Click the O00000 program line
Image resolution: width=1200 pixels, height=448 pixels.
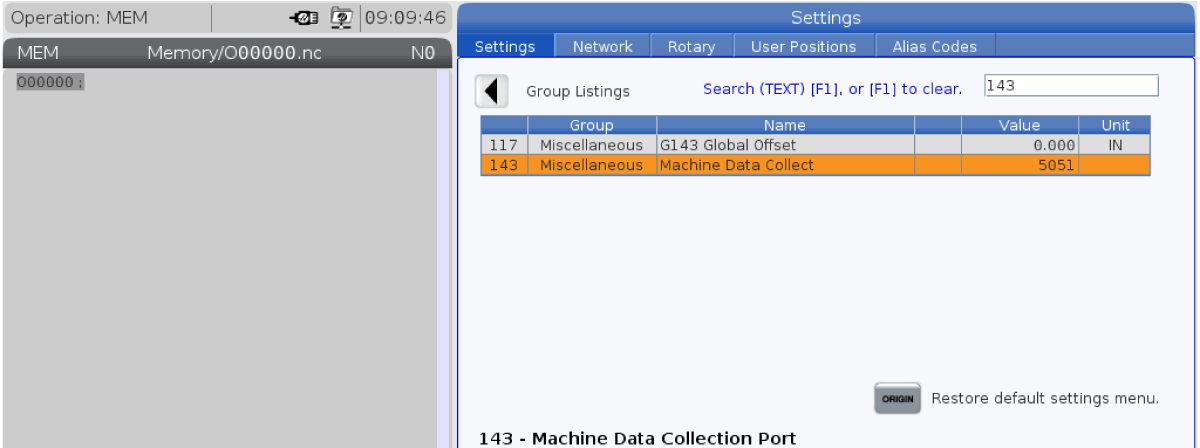(x=50, y=82)
